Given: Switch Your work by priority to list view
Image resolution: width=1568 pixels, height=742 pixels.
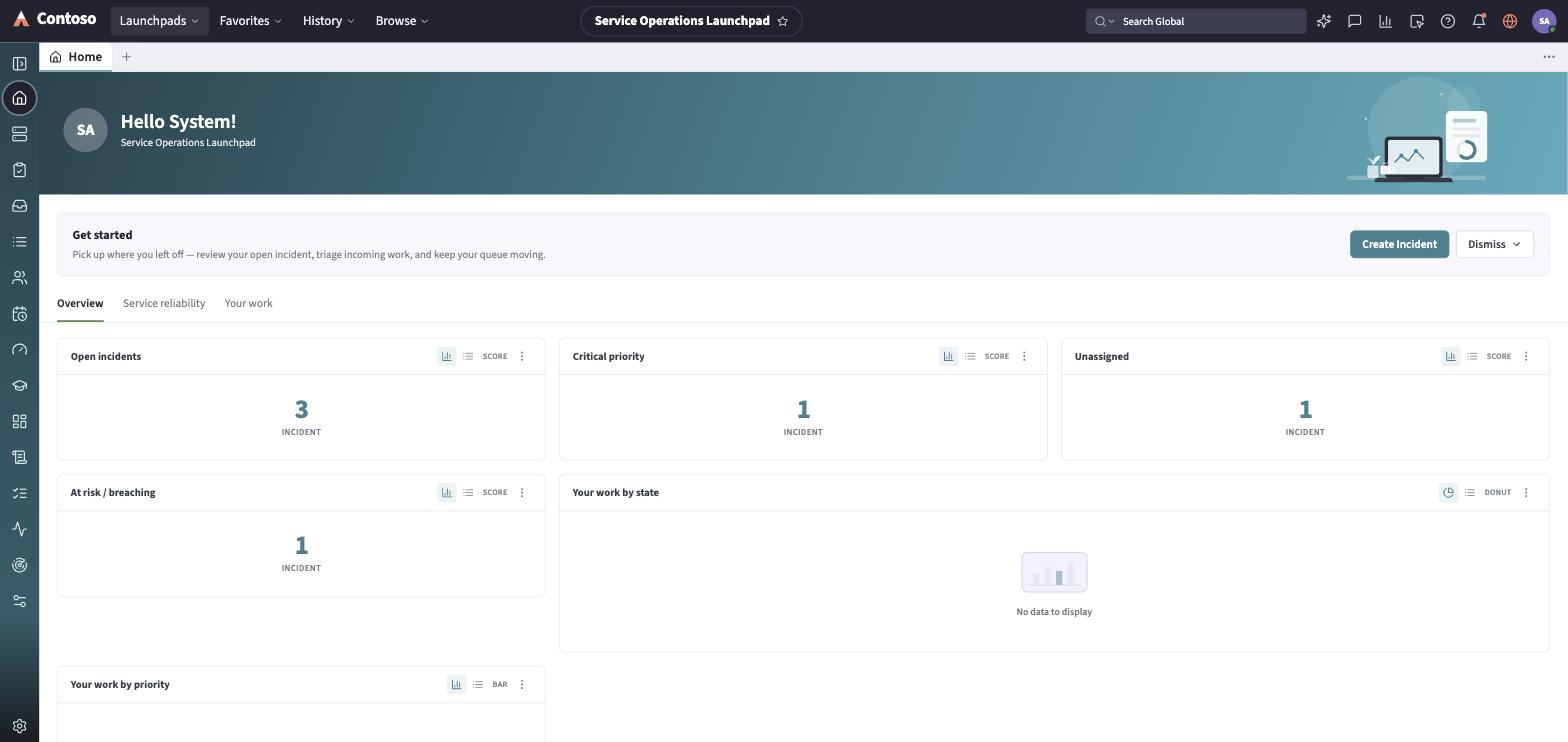Looking at the screenshot, I should (478, 684).
